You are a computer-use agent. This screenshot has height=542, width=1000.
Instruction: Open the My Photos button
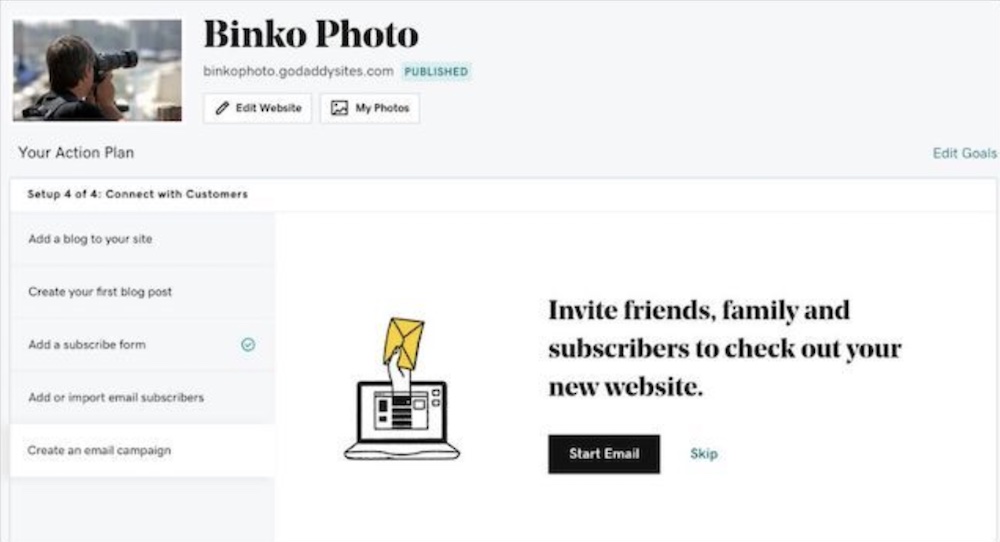(370, 108)
